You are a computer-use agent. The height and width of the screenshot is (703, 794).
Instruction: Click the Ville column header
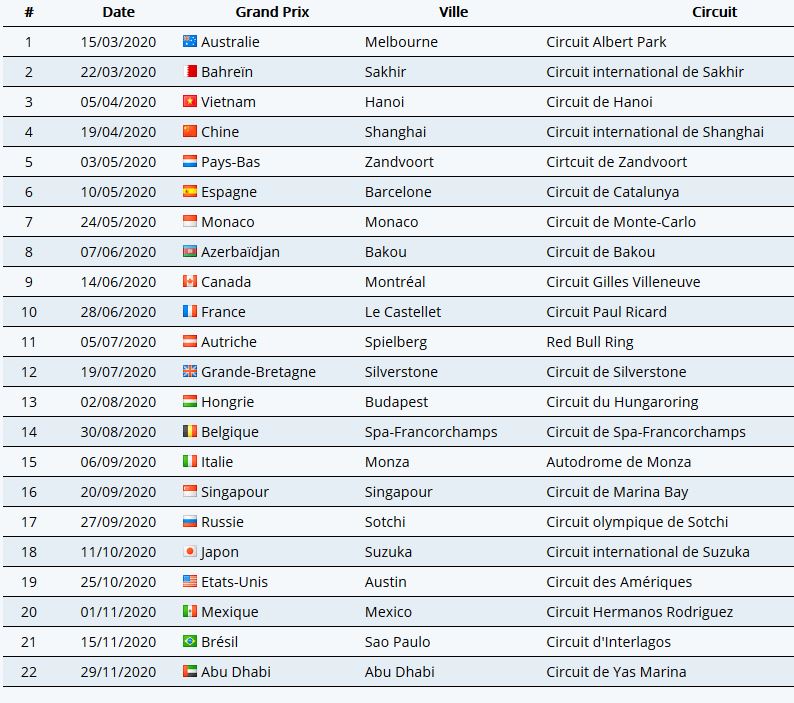coord(453,12)
